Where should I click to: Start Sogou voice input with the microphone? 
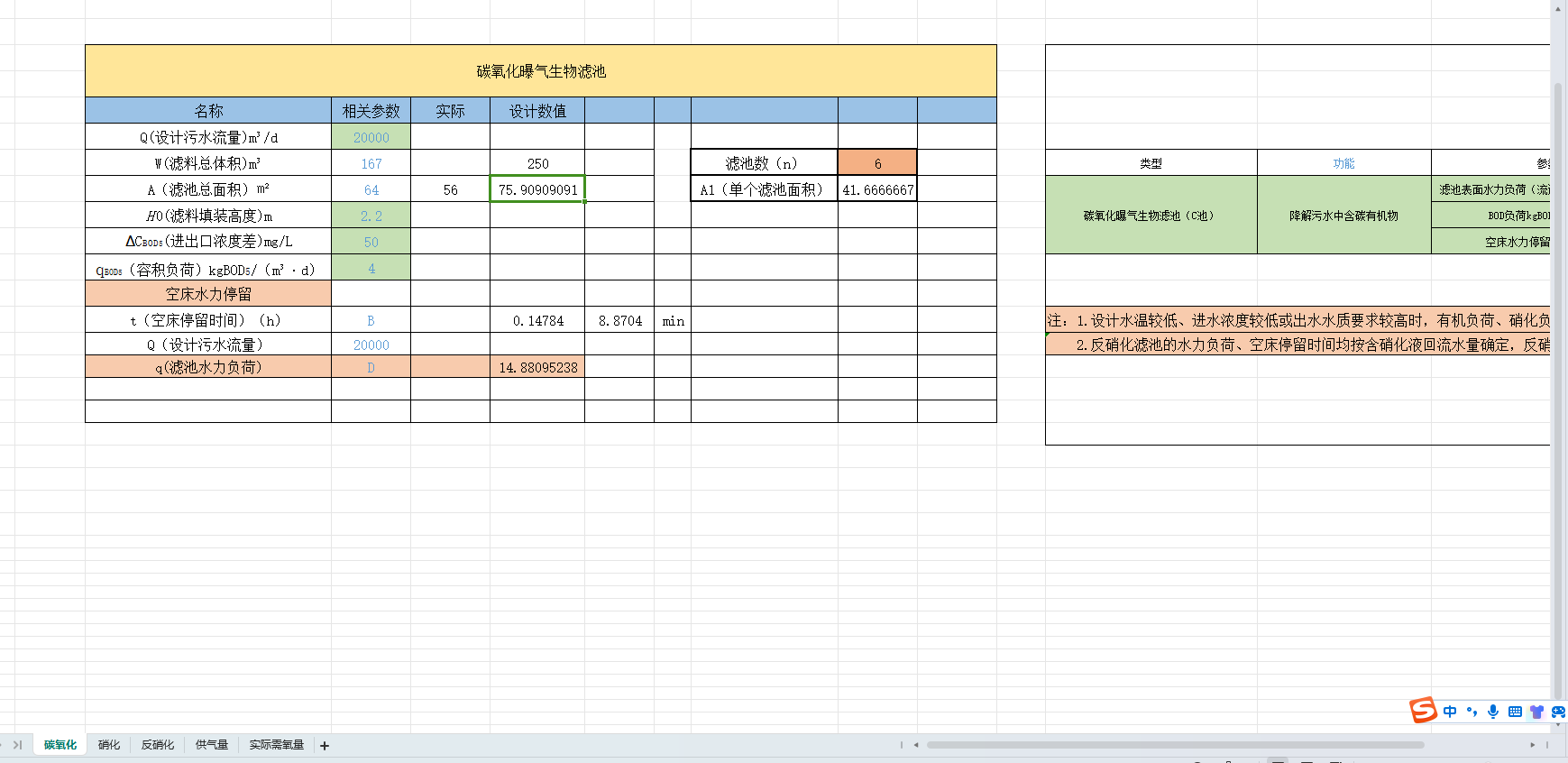click(1493, 712)
